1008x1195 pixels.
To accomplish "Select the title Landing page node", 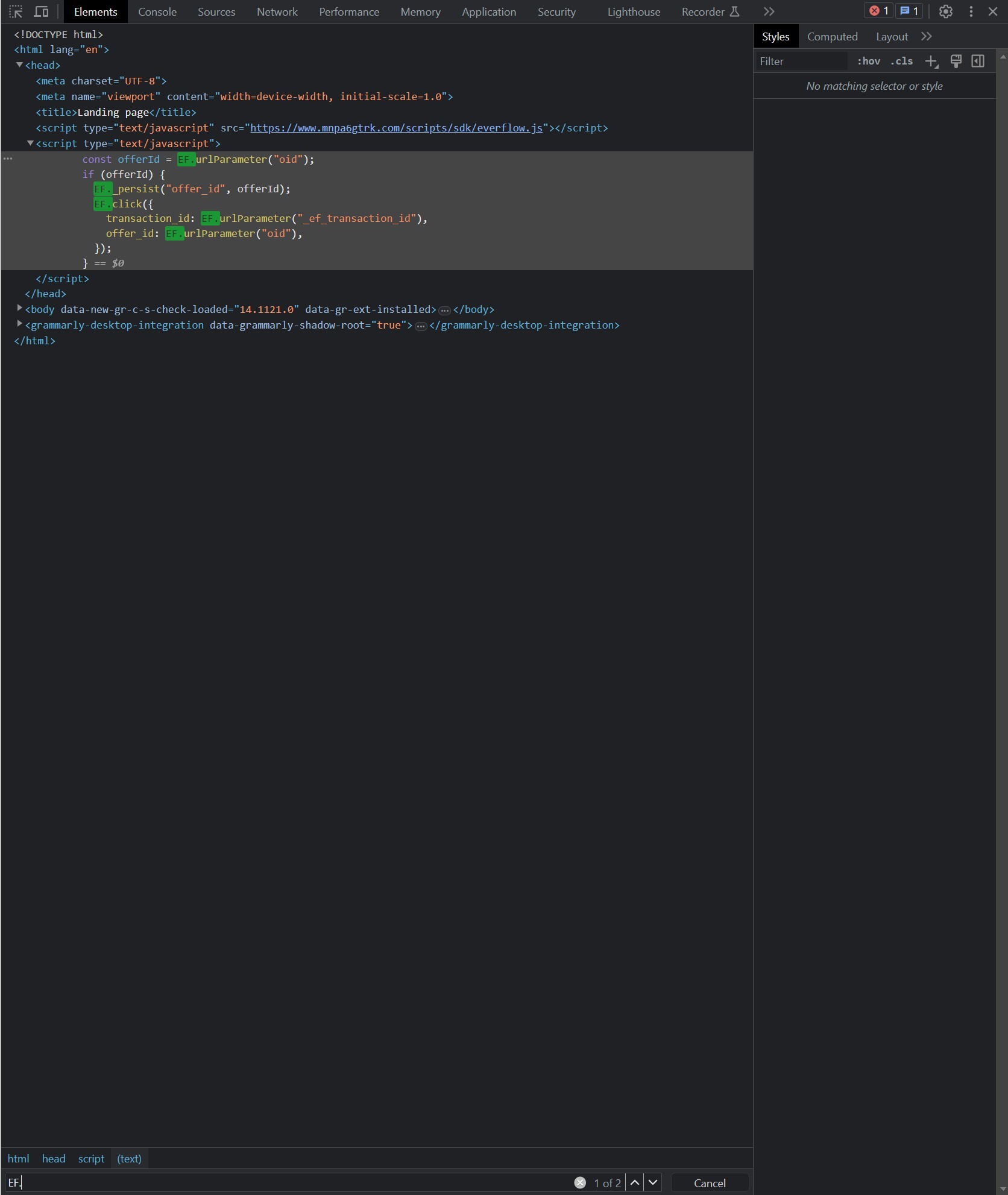I will 116,112.
